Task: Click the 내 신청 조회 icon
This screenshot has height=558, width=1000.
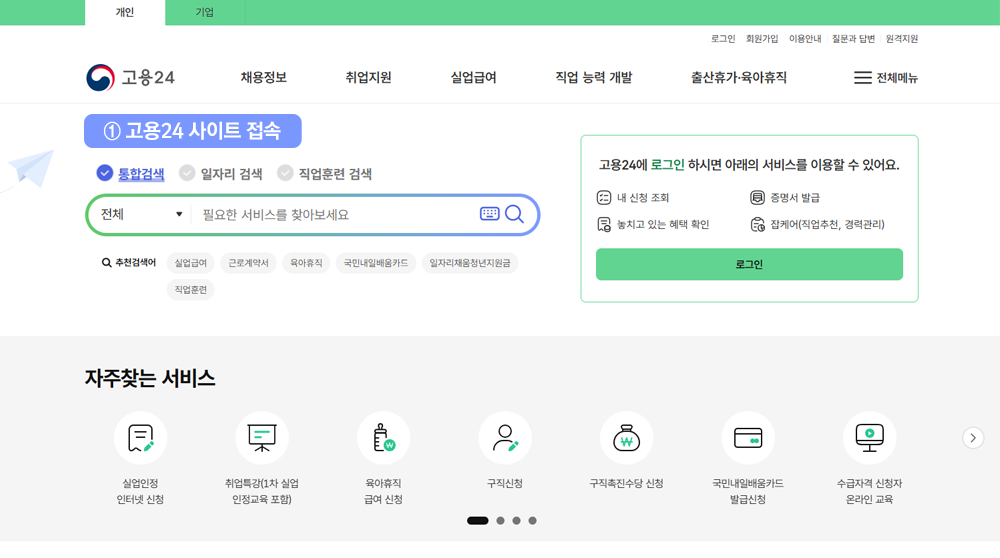Action: (604, 198)
